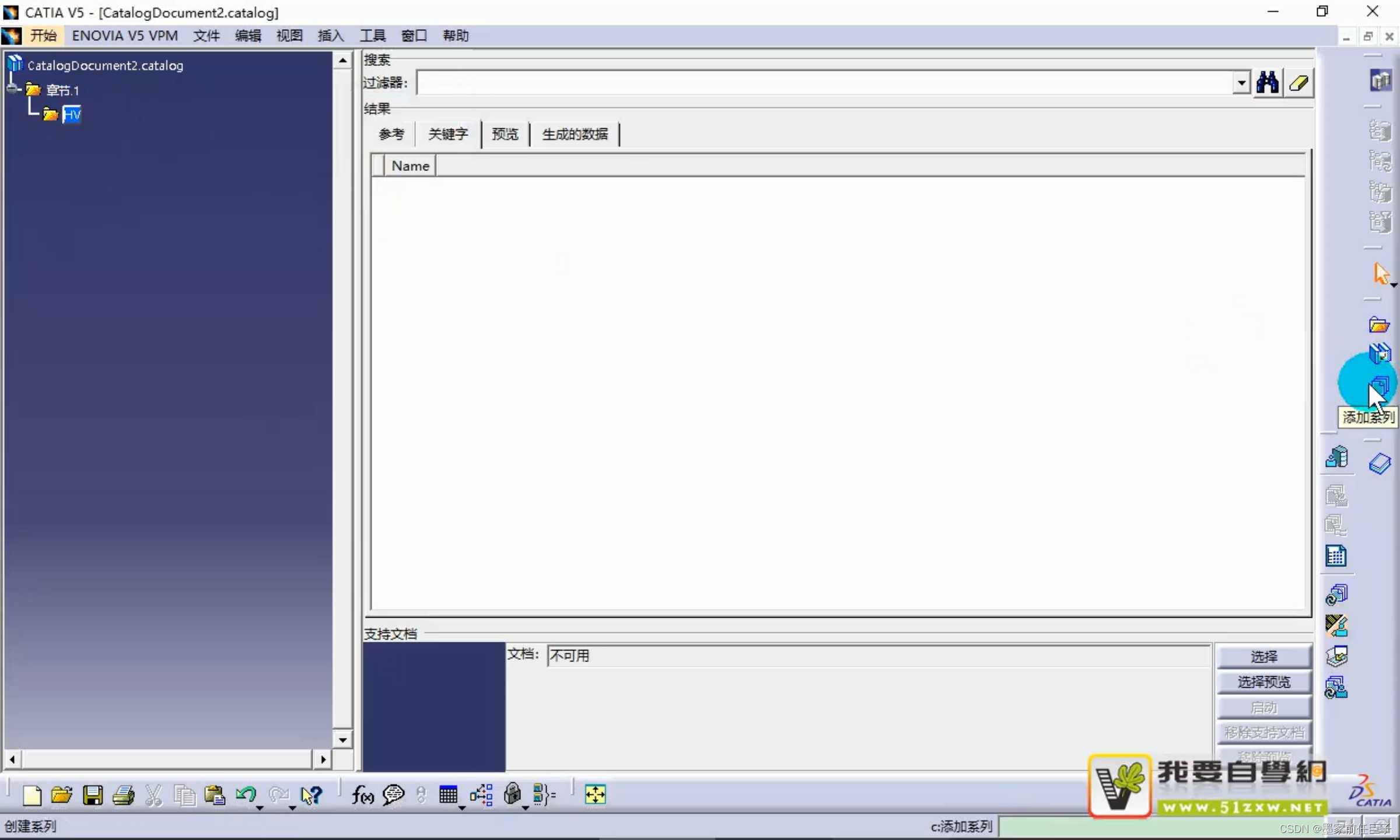
Task: Switch to the 预览 tab
Action: 505,134
